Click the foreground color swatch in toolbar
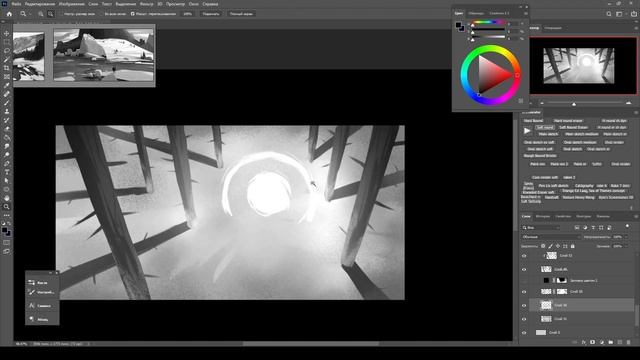 click(x=4, y=231)
